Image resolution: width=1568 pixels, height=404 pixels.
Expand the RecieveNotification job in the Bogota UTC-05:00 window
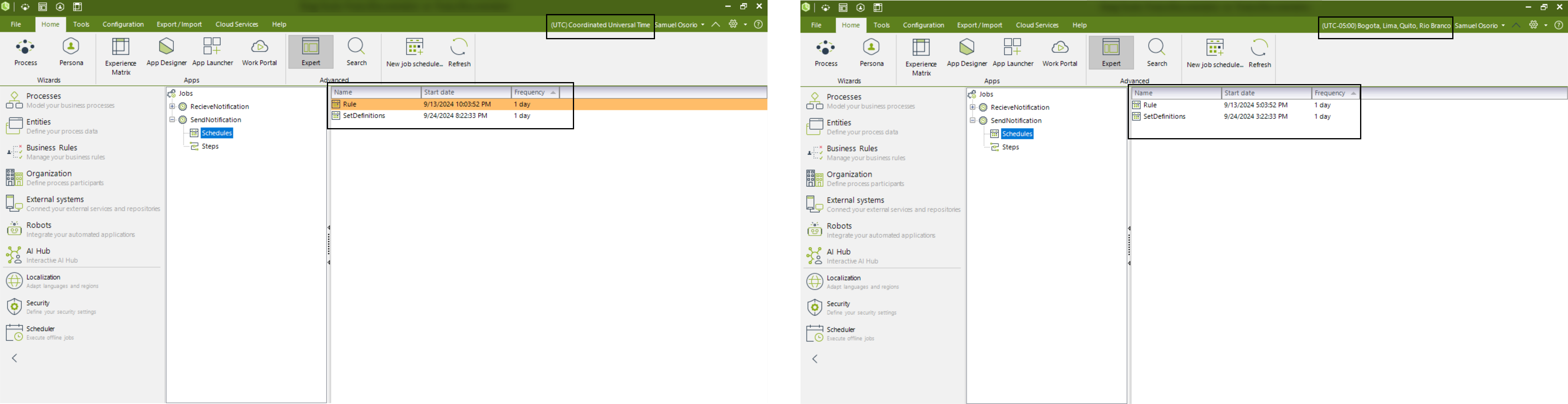coord(973,107)
